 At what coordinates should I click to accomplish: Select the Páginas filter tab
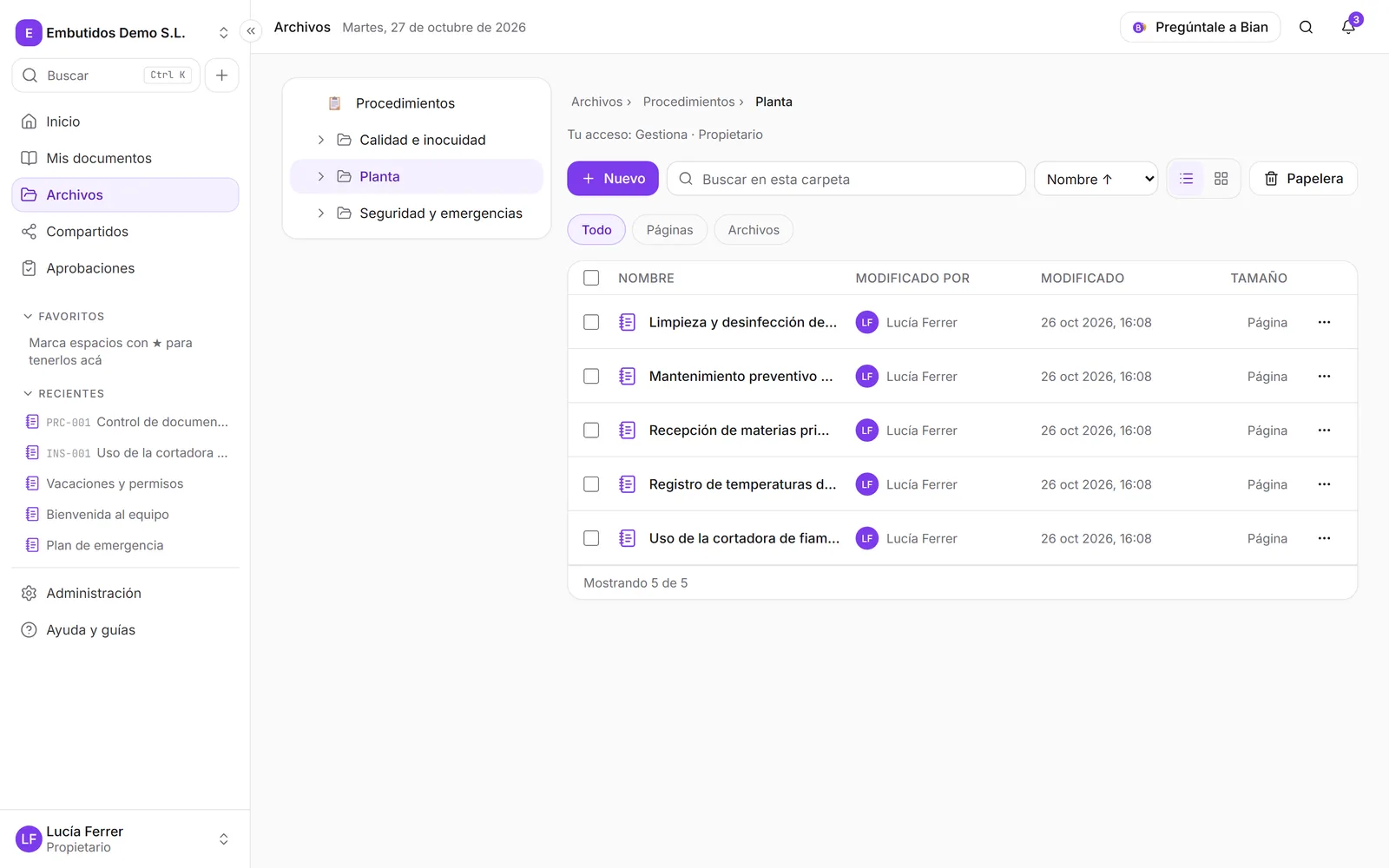[x=669, y=230]
